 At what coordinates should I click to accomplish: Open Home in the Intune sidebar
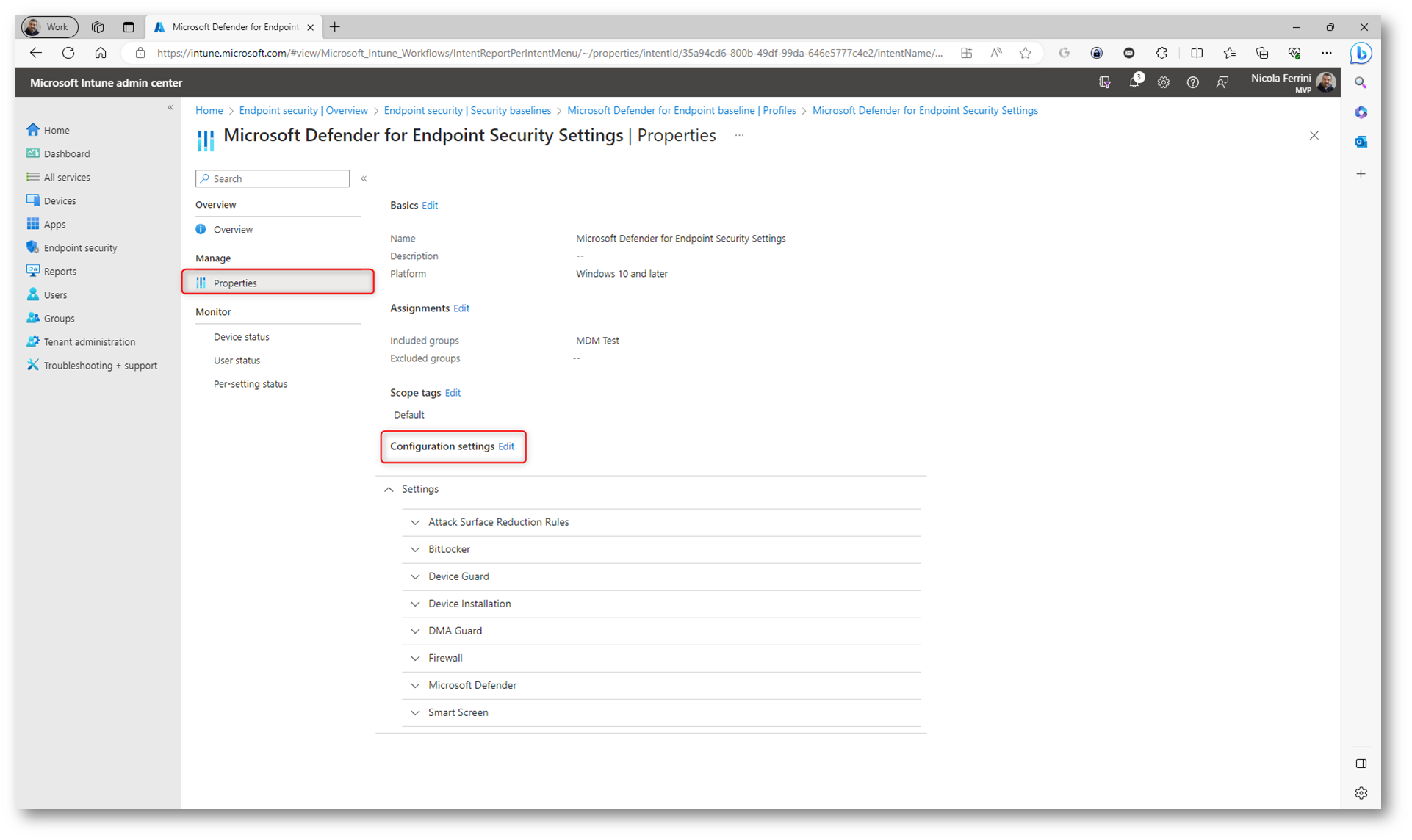point(57,130)
